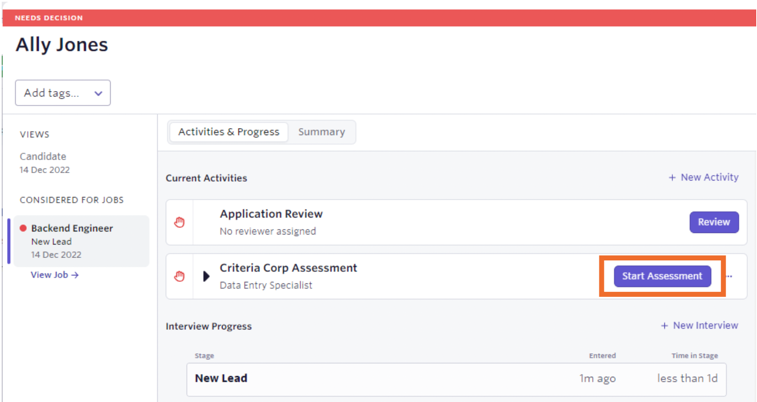Image resolution: width=757 pixels, height=402 pixels.
Task: Click the Criteria Corp Assessment title
Action: pyautogui.click(x=288, y=268)
